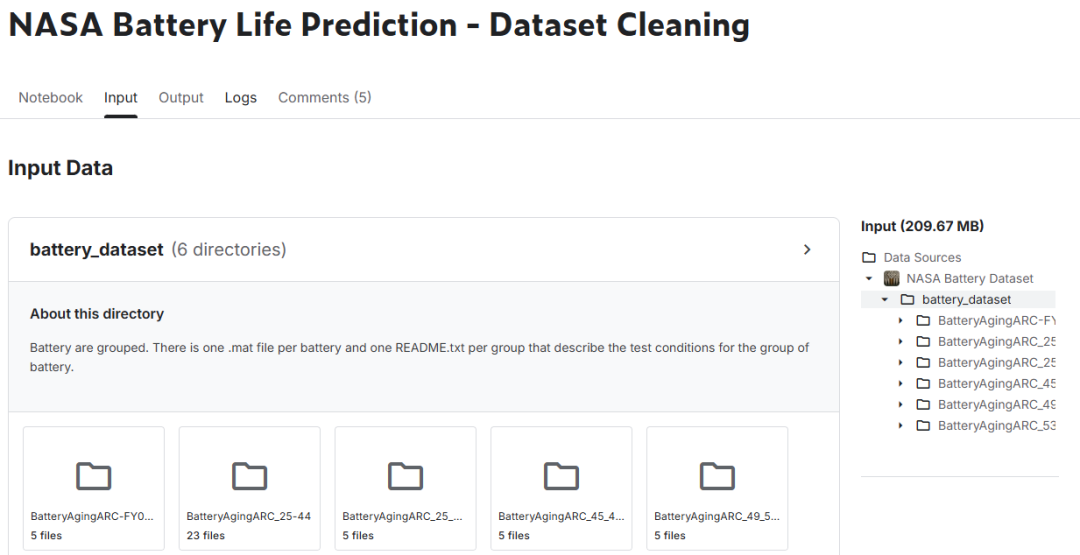Open the BatteryAgingARC_49_5... folder icon
The image size is (1080, 555).
pyautogui.click(x=717, y=476)
